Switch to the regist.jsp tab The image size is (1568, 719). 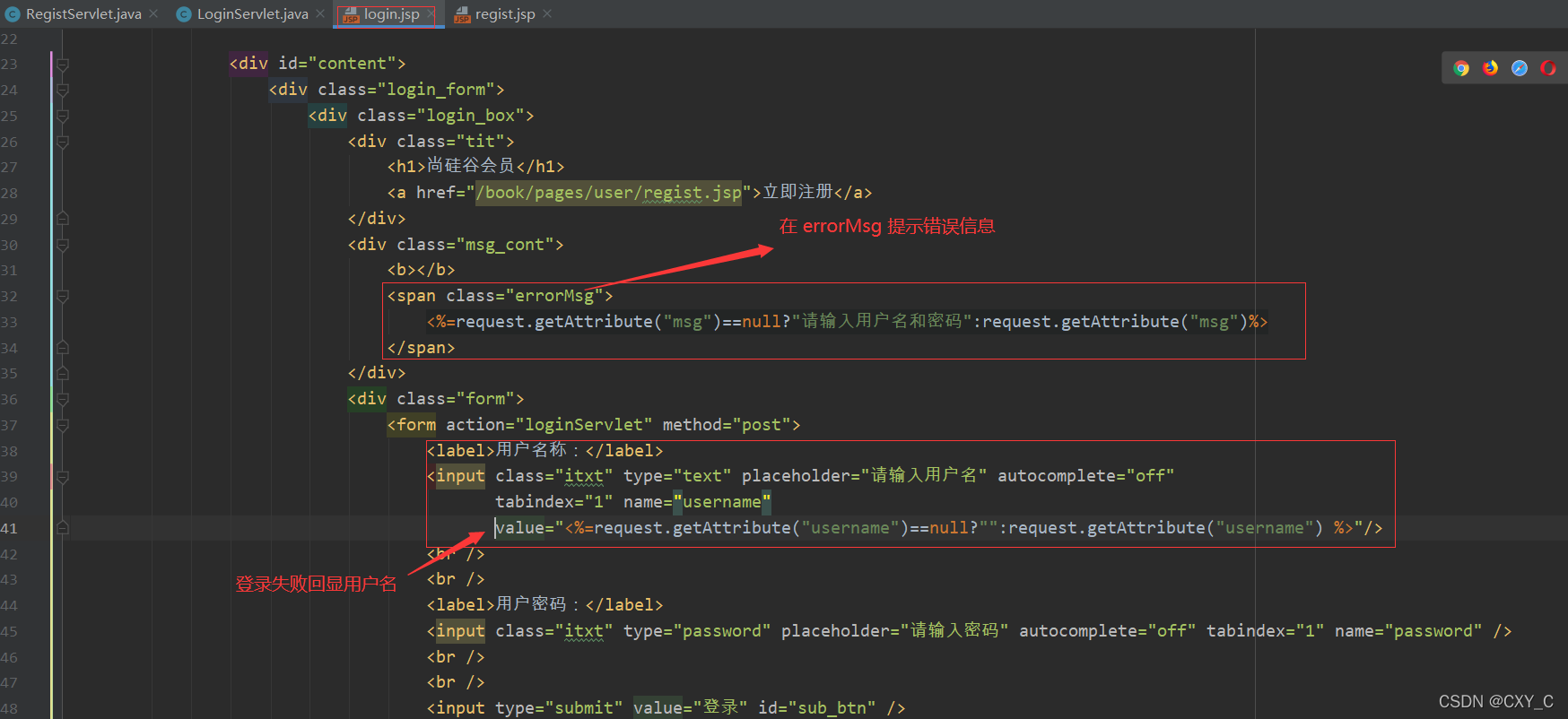[505, 14]
